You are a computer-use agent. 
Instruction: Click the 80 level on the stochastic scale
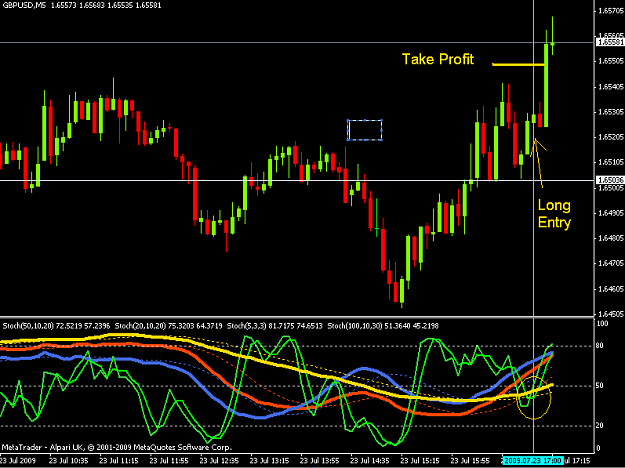[x=599, y=346]
